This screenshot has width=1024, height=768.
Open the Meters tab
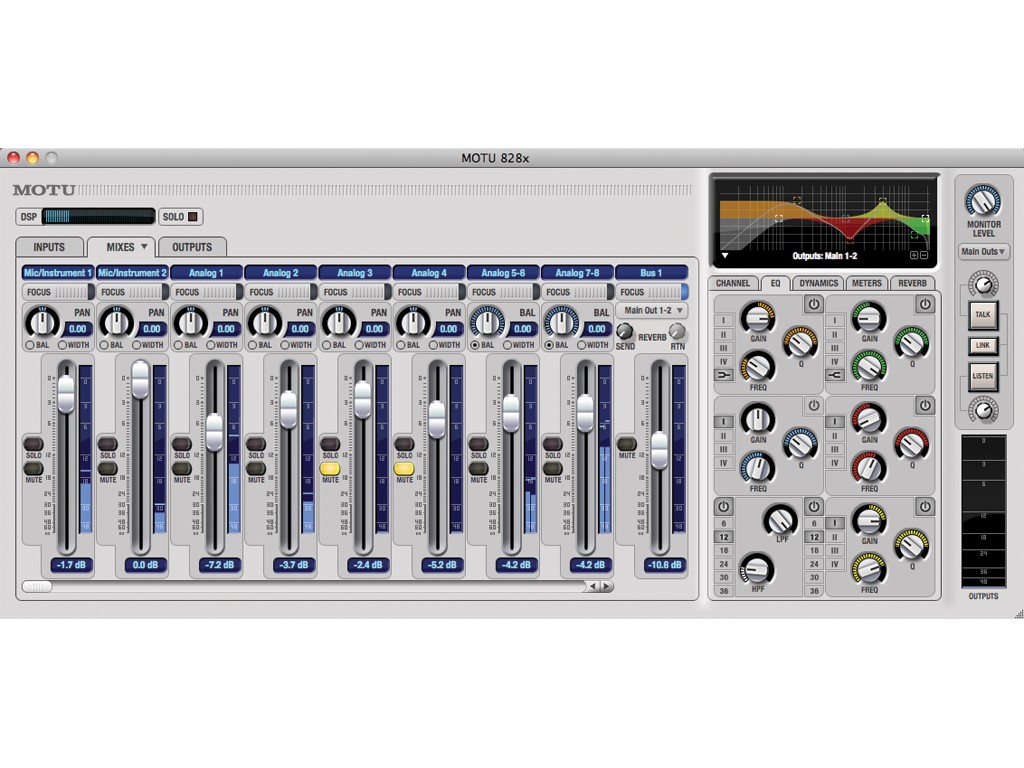867,283
